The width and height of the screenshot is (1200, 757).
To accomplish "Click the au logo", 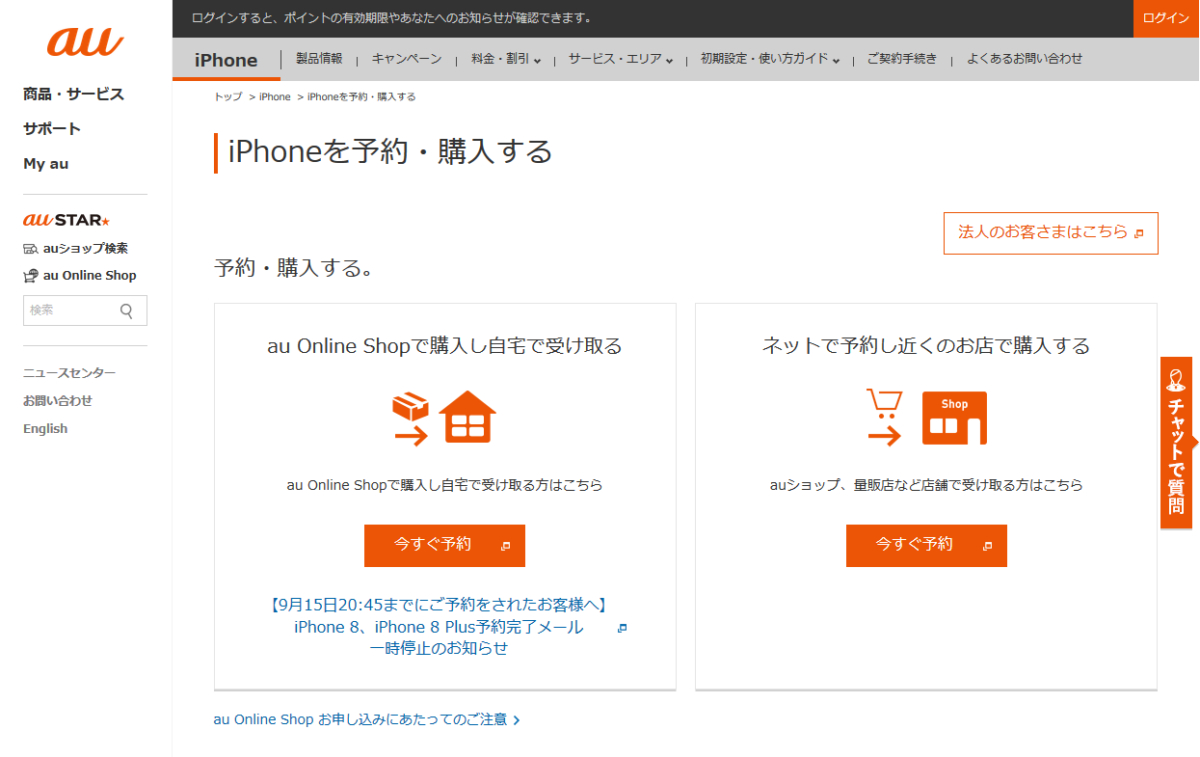I will coord(86,42).
